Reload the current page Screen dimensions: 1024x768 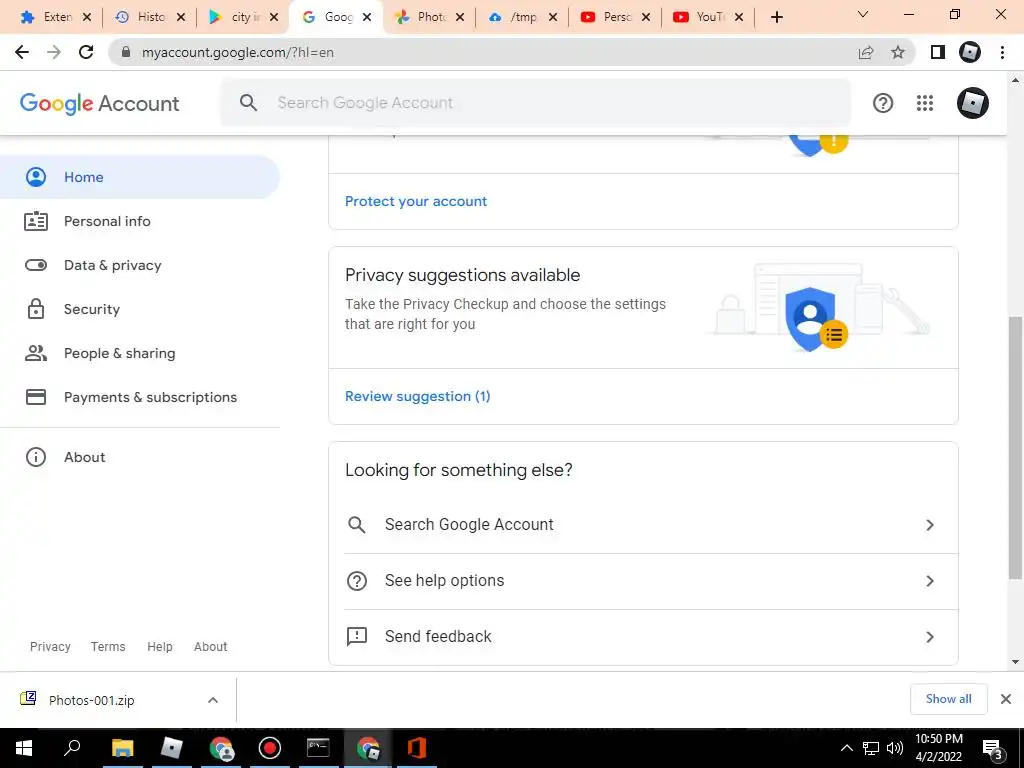click(86, 52)
